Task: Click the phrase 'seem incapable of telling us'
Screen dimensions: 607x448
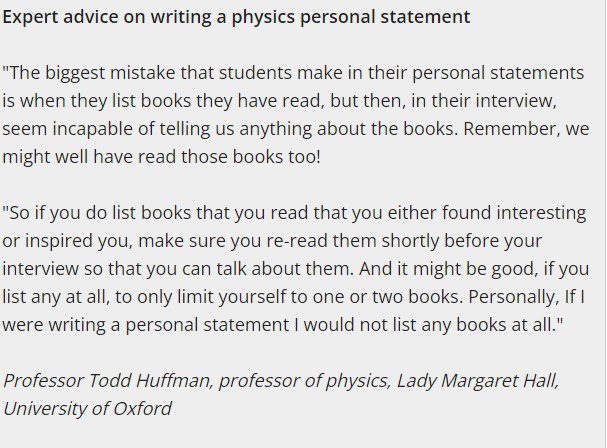Action: 118,129
